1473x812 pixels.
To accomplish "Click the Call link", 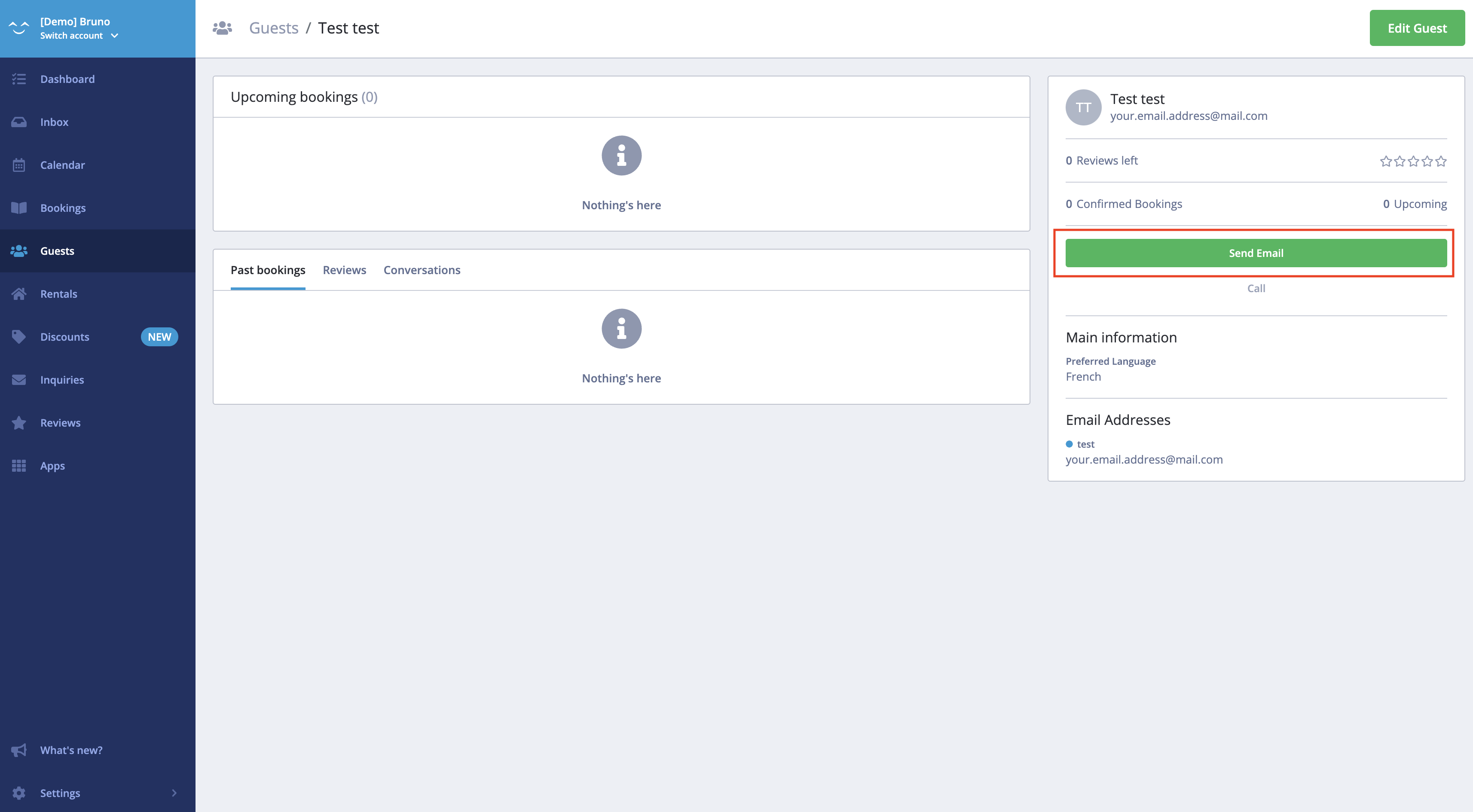I will coord(1256,288).
